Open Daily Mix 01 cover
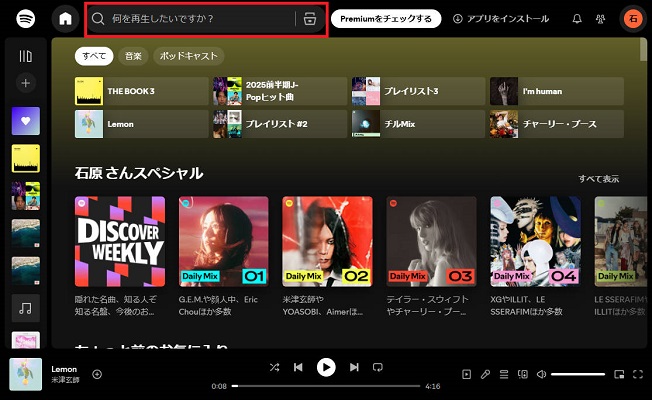Image resolution: width=652 pixels, height=400 pixels. [x=224, y=242]
